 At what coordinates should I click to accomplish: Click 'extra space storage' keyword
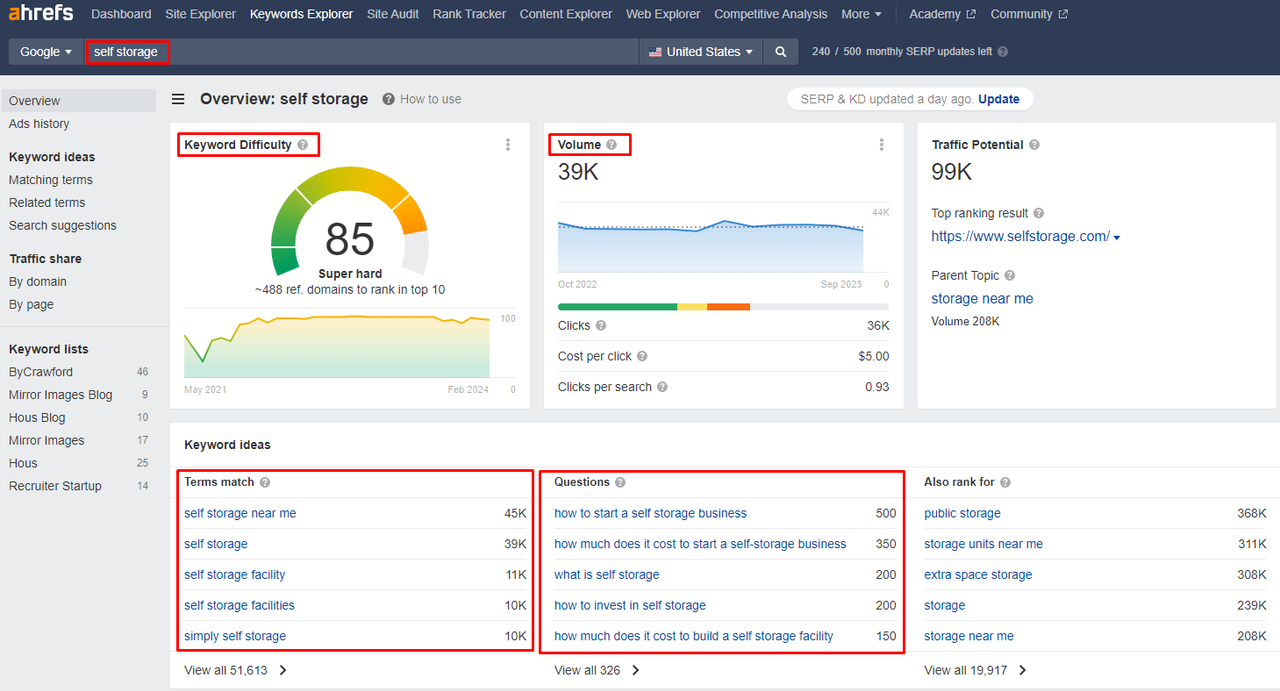click(x=978, y=575)
